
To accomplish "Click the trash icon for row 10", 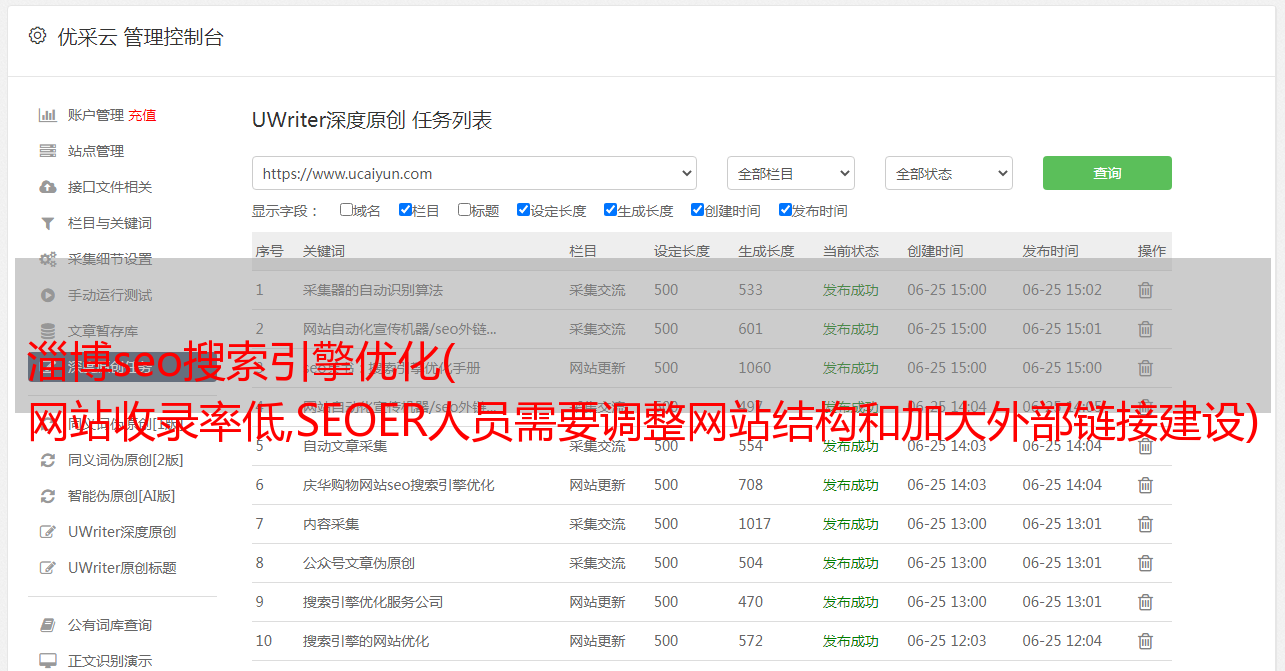I will pyautogui.click(x=1145, y=641).
